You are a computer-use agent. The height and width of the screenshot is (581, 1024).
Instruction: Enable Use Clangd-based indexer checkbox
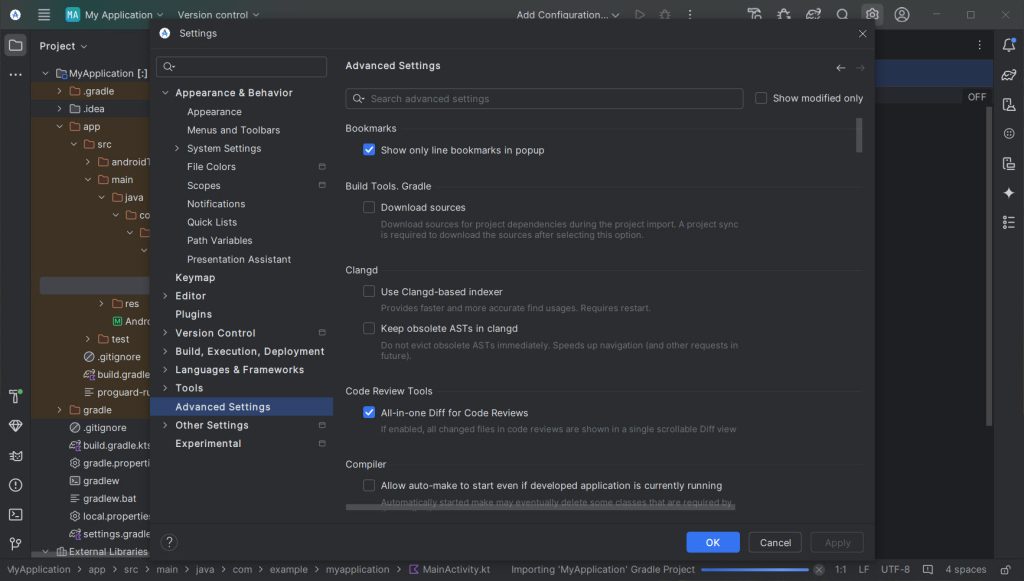(x=369, y=292)
